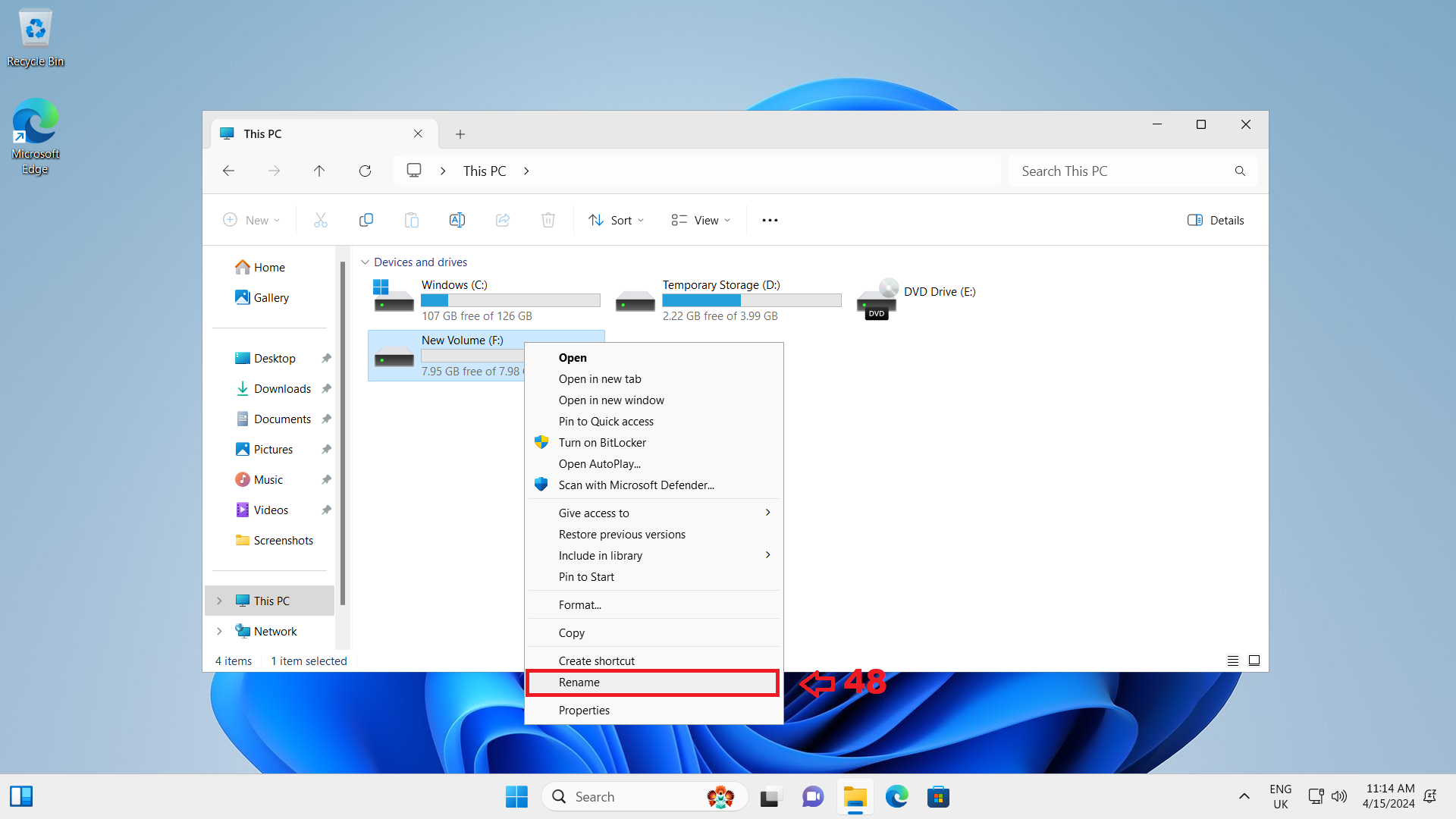Click Properties in the context menu

click(x=584, y=711)
